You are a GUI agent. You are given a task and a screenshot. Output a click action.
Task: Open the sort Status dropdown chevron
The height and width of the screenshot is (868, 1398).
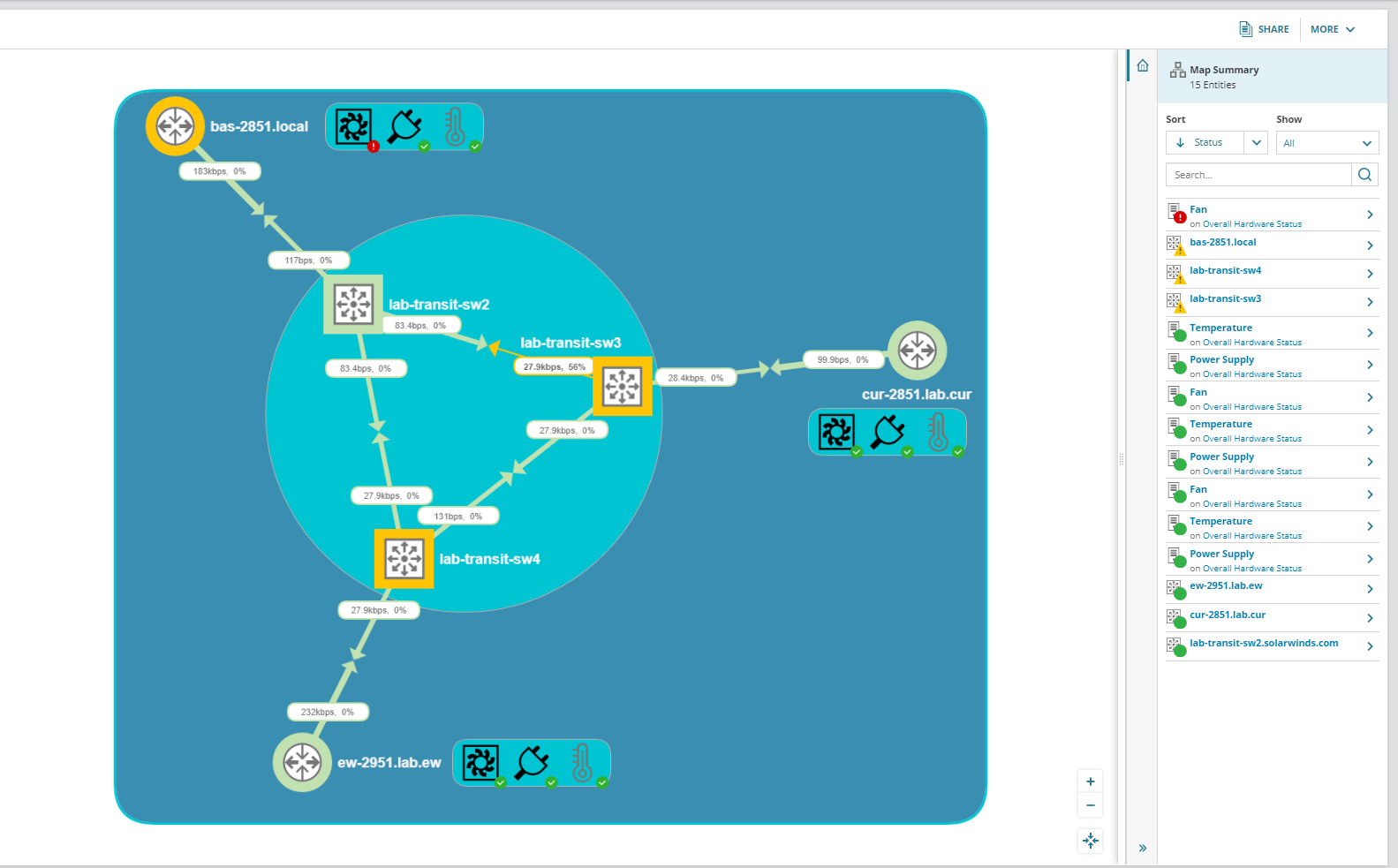pos(1257,143)
